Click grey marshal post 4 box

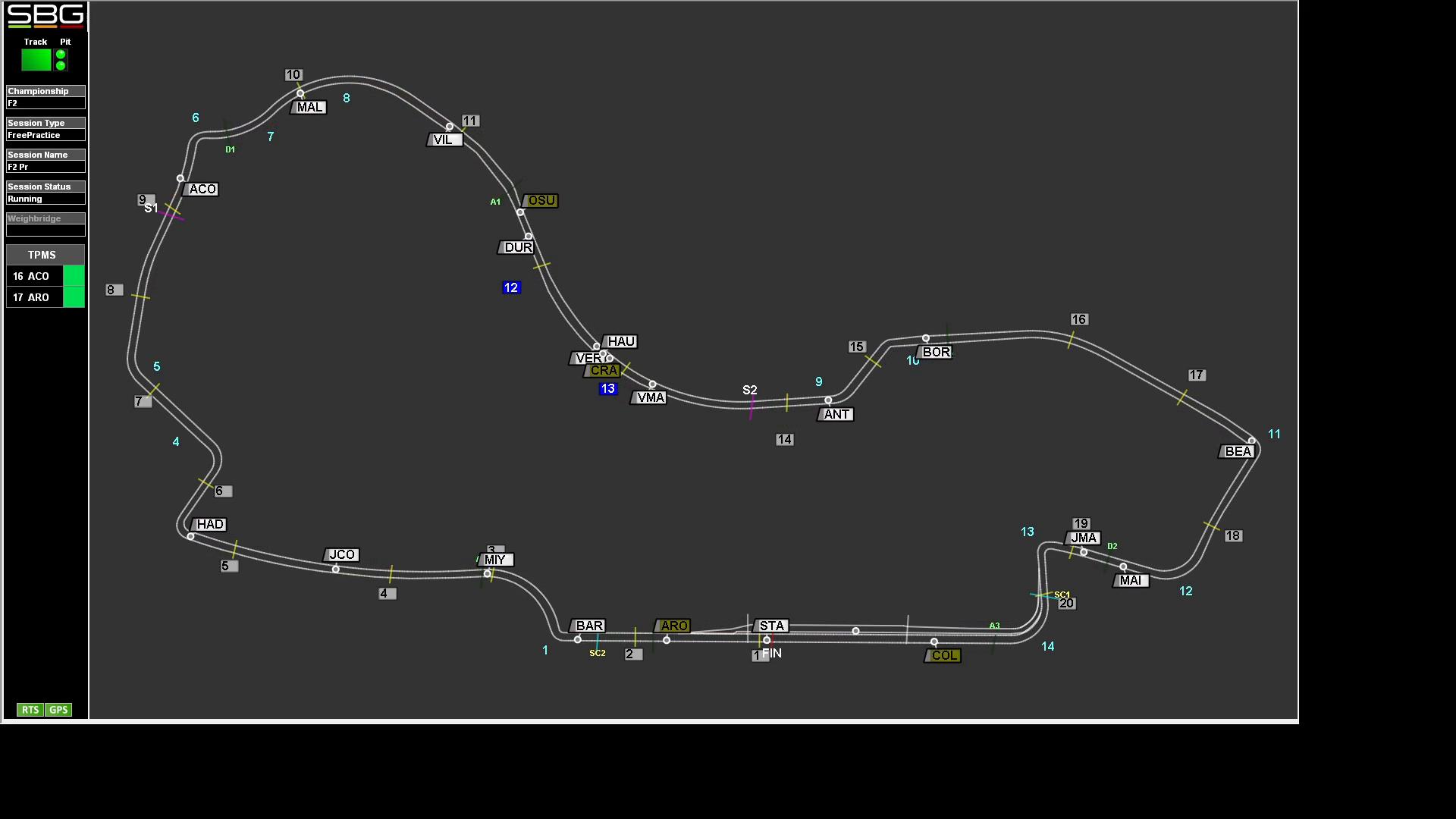387,594
